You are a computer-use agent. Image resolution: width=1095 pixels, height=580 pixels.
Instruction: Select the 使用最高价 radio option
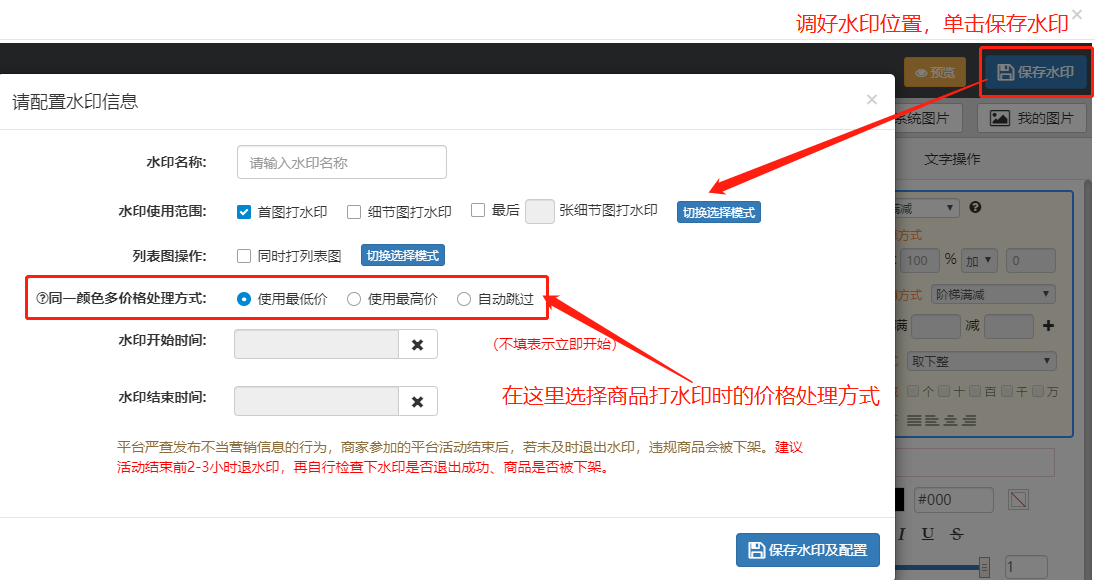coord(354,299)
